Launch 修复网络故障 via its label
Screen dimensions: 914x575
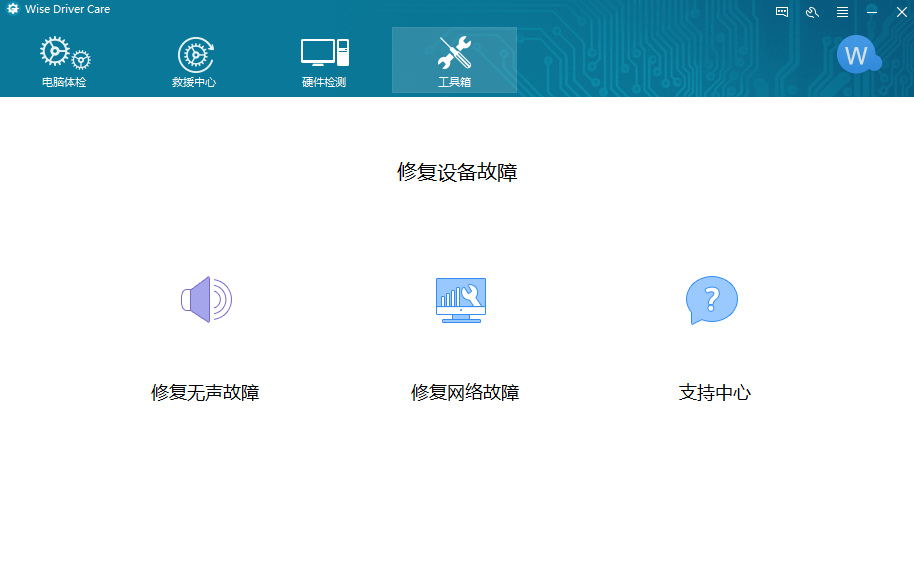pyautogui.click(x=465, y=393)
